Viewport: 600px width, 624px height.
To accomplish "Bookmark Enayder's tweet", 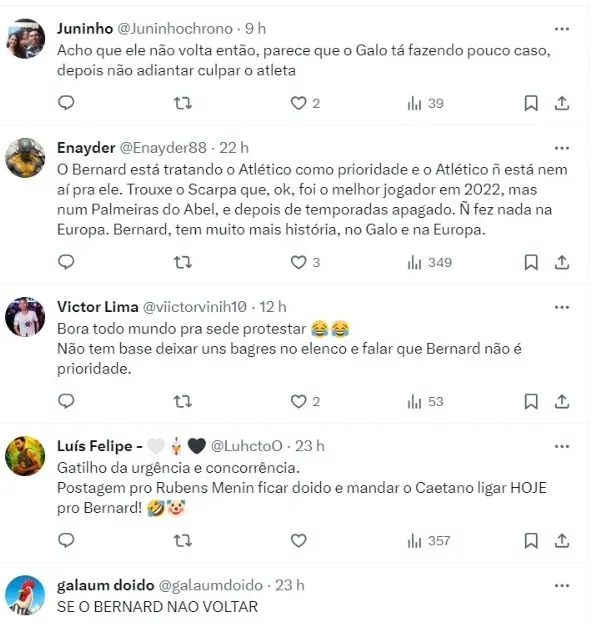I will [x=531, y=262].
